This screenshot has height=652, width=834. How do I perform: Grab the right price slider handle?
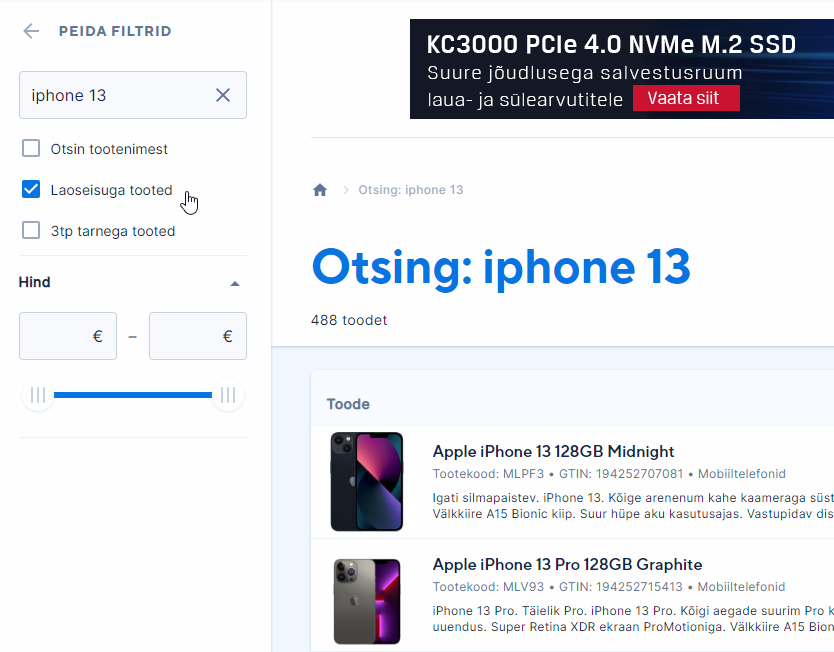(x=228, y=395)
